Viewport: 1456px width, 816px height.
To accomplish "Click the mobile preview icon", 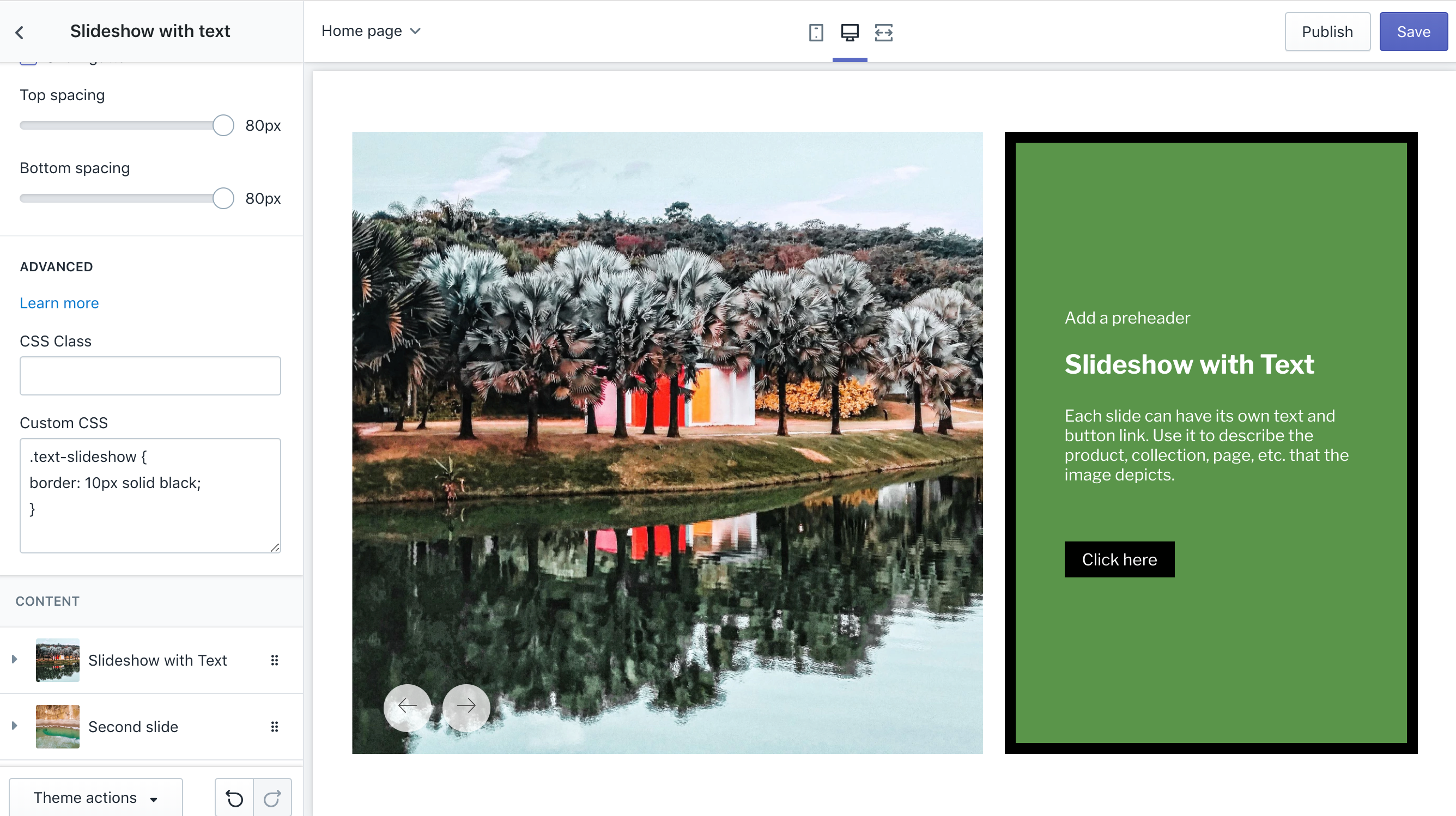I will (x=816, y=31).
